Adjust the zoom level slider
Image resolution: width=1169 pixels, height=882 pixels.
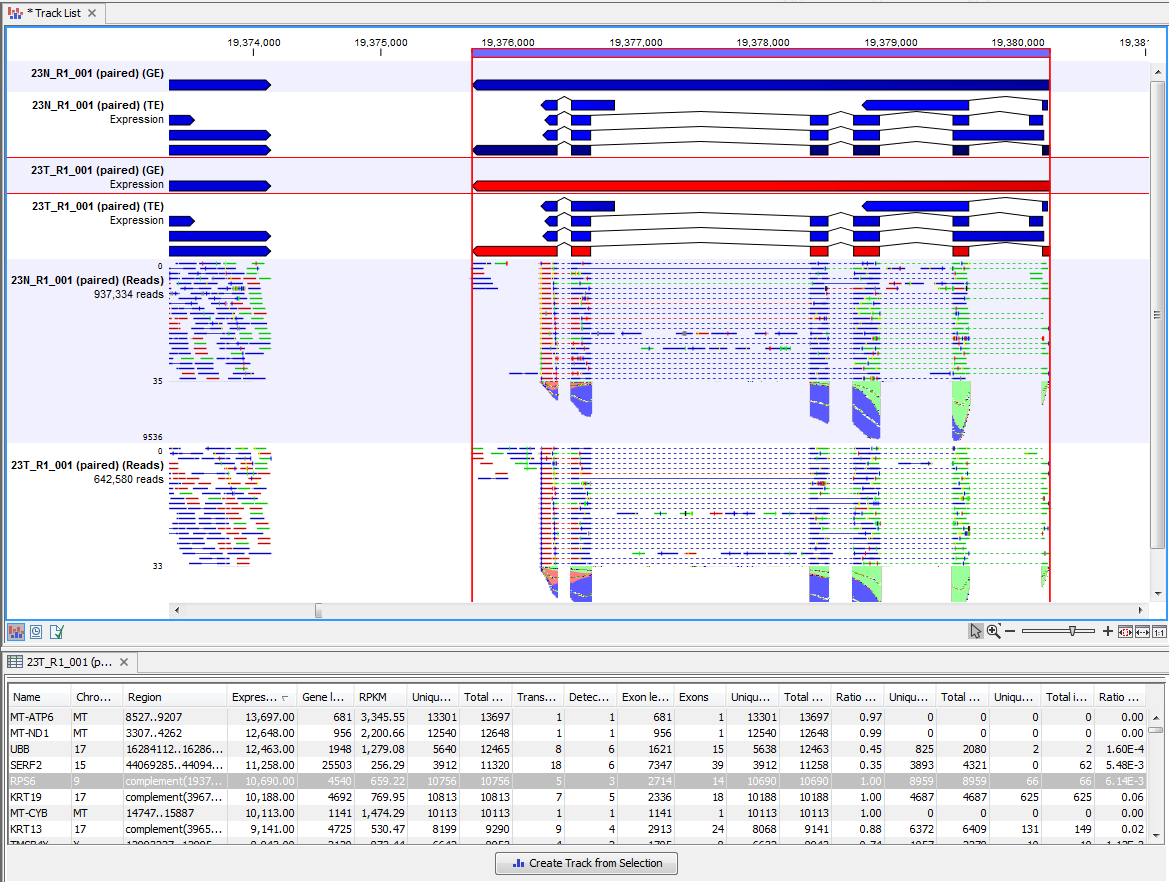(1072, 631)
